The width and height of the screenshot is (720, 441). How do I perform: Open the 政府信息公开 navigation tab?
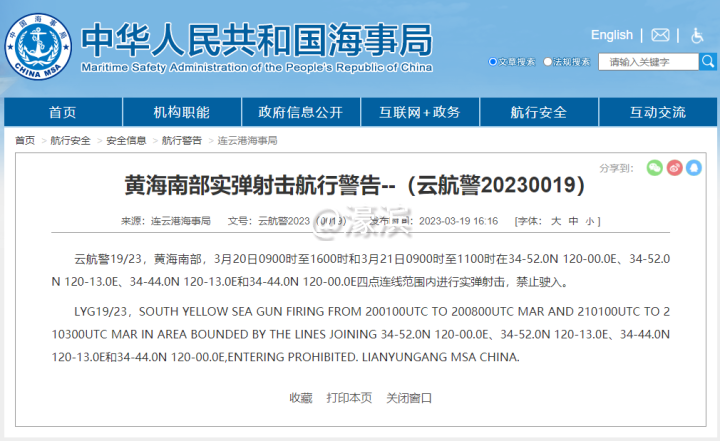pos(301,112)
